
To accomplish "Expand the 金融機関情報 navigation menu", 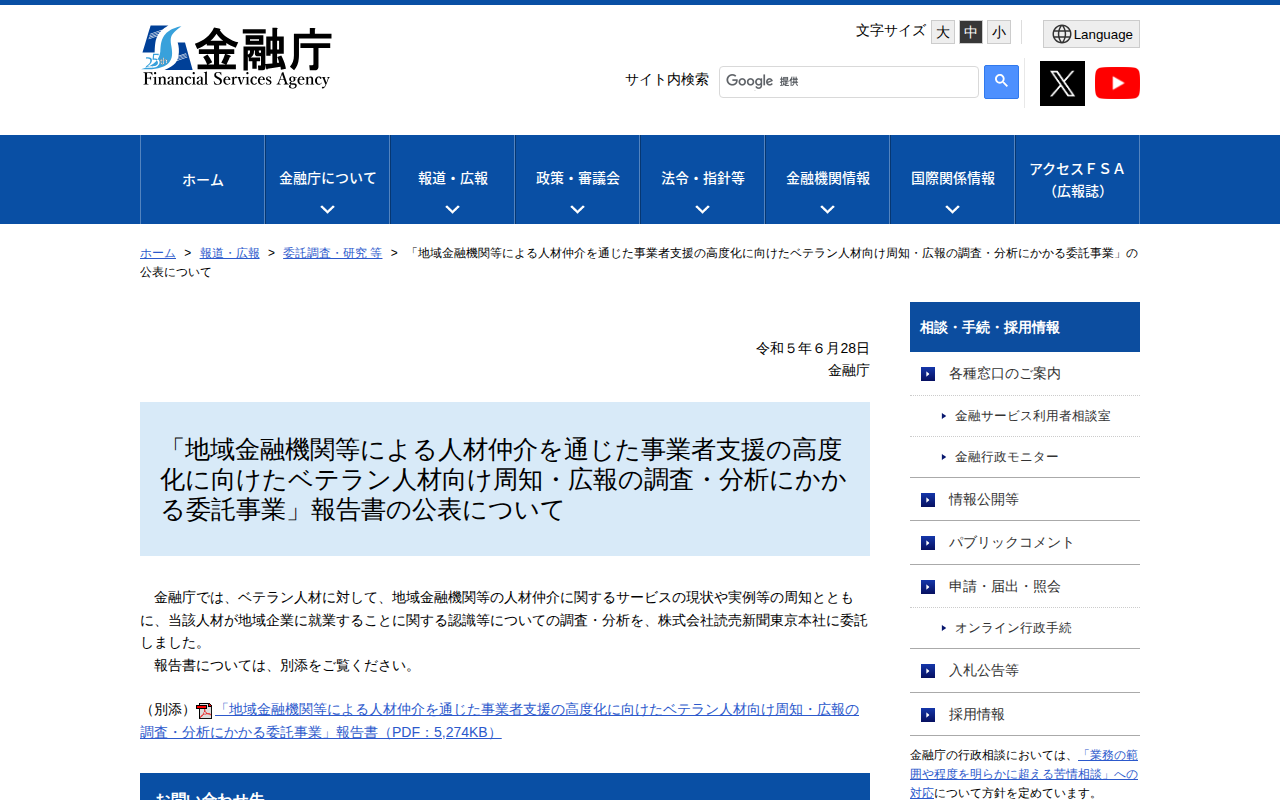I will [x=826, y=179].
